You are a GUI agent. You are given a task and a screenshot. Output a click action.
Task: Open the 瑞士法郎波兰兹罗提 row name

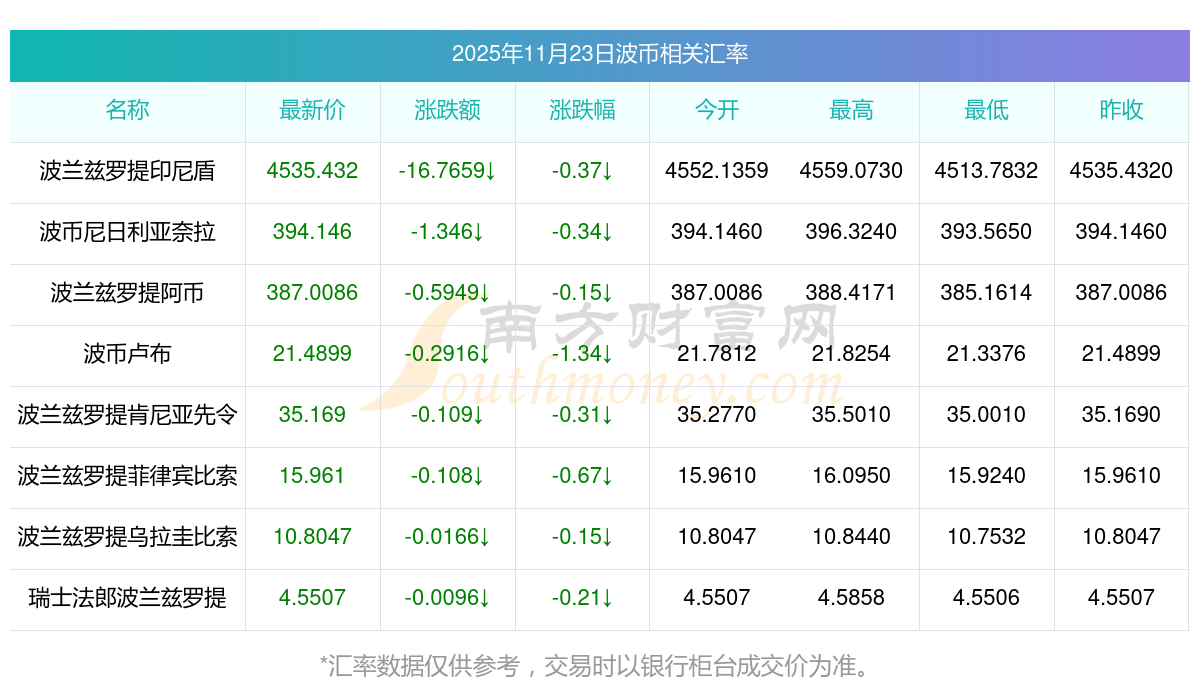point(127,598)
